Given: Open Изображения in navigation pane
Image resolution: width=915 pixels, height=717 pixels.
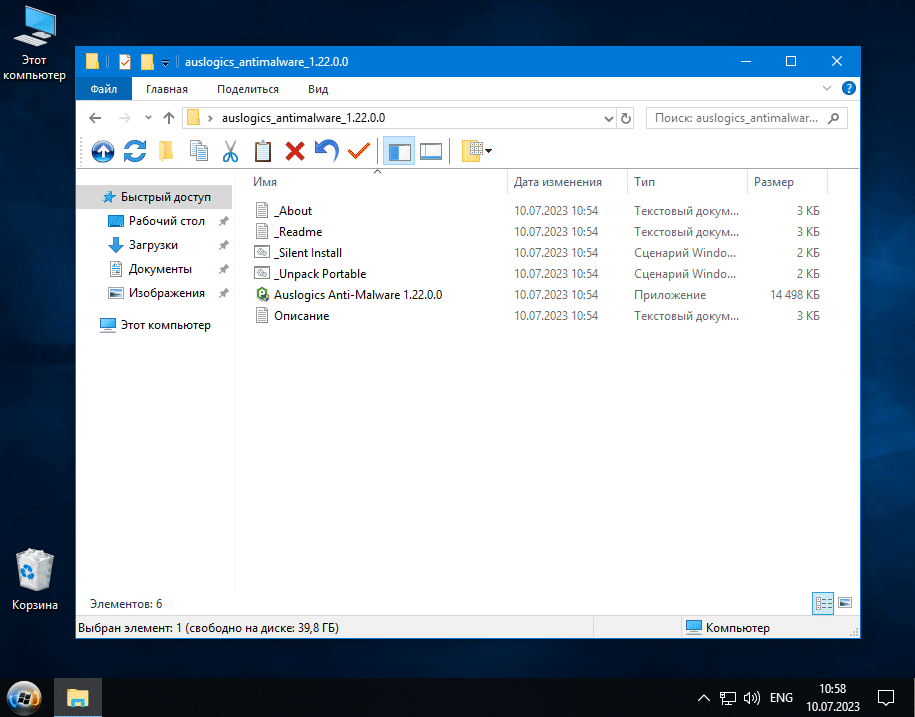Looking at the screenshot, I should (x=156, y=293).
